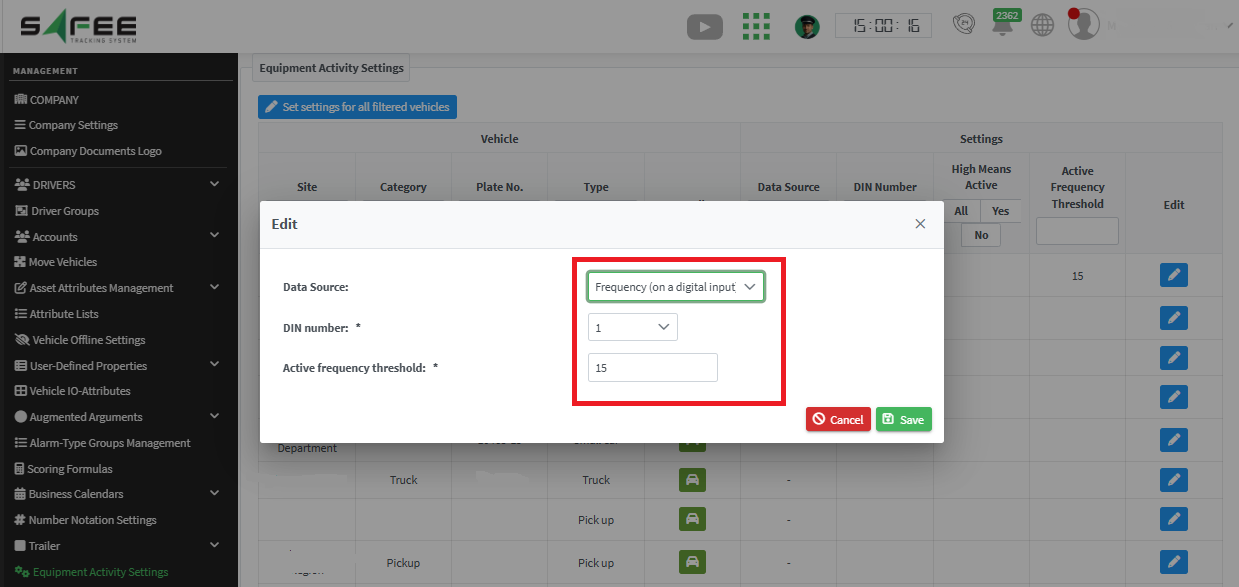The height and width of the screenshot is (587, 1239).
Task: Click the user profile avatar icon
Action: pyautogui.click(x=1083, y=25)
